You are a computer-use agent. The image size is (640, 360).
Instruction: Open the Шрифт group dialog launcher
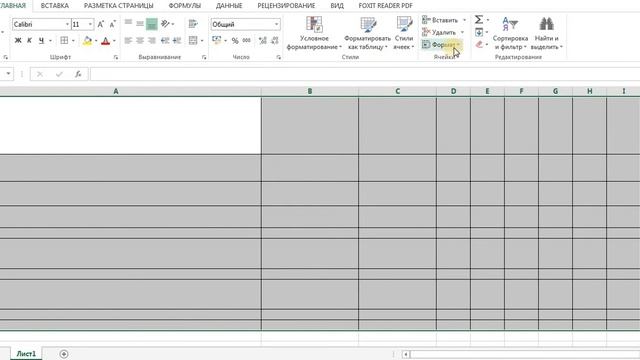116,58
